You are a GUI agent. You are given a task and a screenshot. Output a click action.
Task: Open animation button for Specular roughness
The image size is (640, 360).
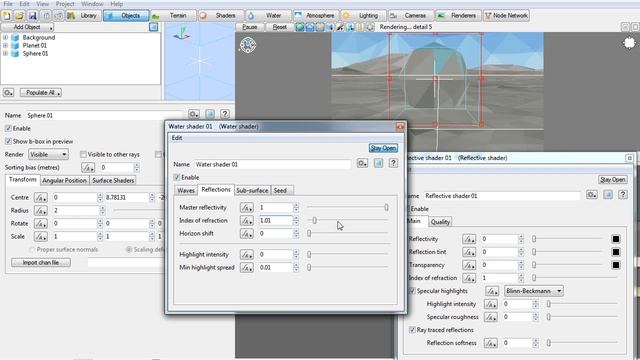pos(491,317)
